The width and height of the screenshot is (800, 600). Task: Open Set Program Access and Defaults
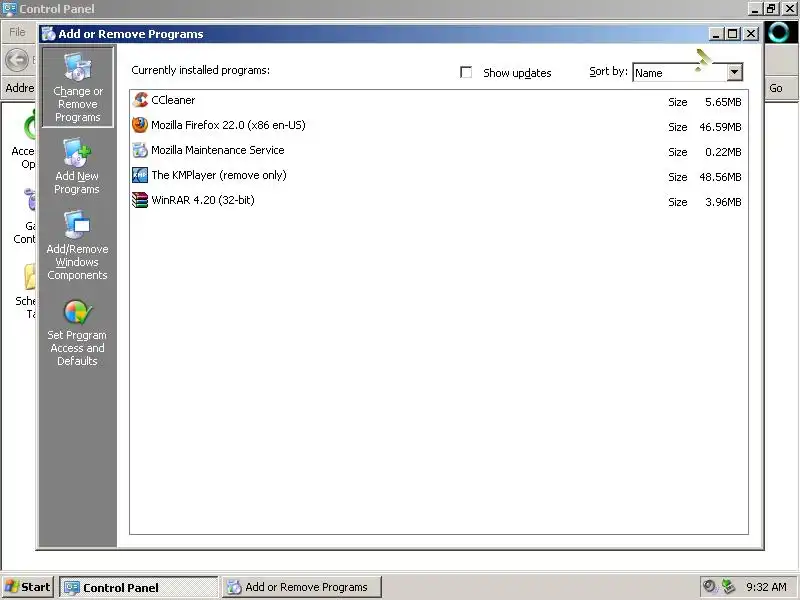pyautogui.click(x=77, y=333)
